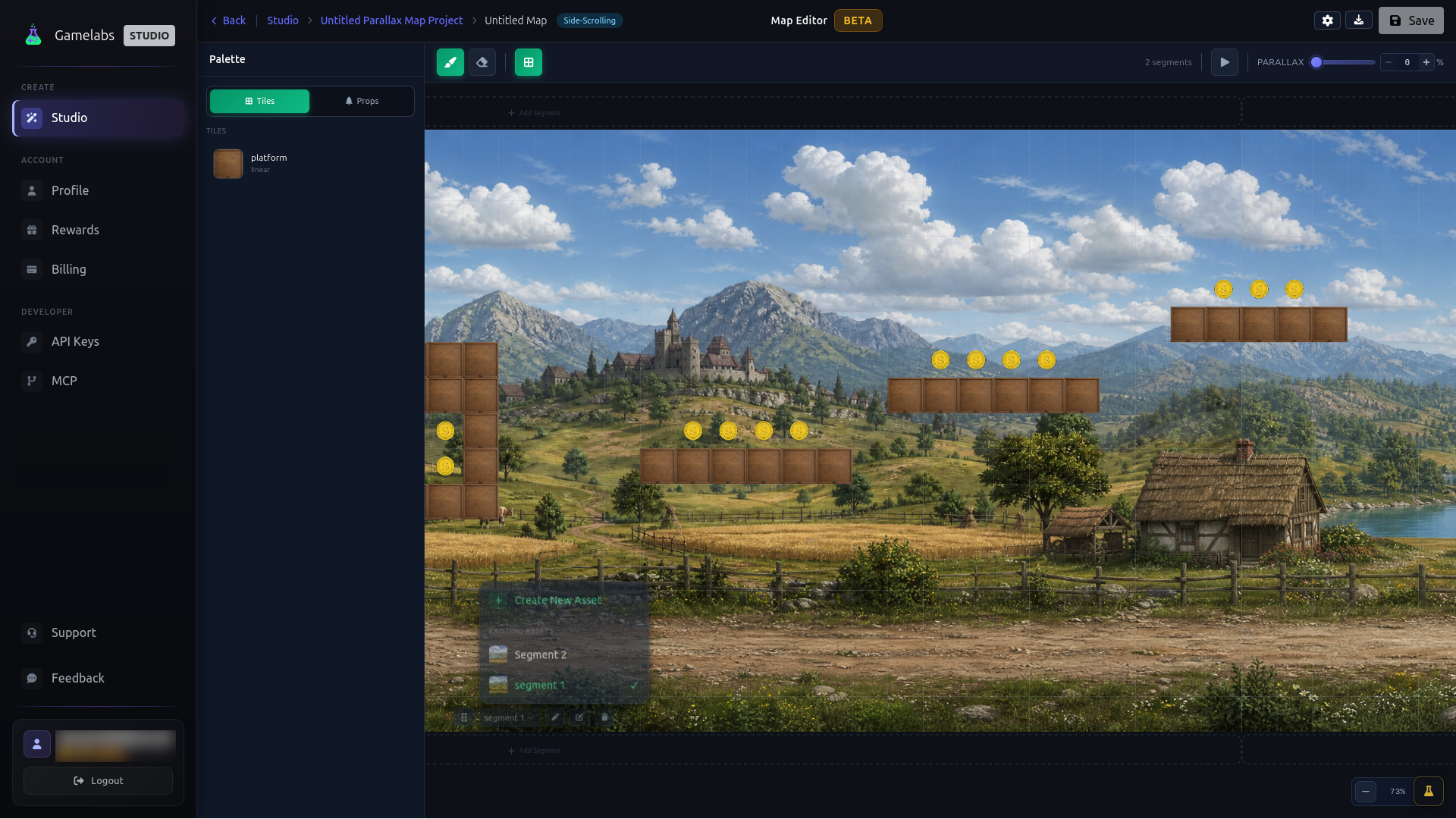Go back using Back link

click(x=228, y=20)
